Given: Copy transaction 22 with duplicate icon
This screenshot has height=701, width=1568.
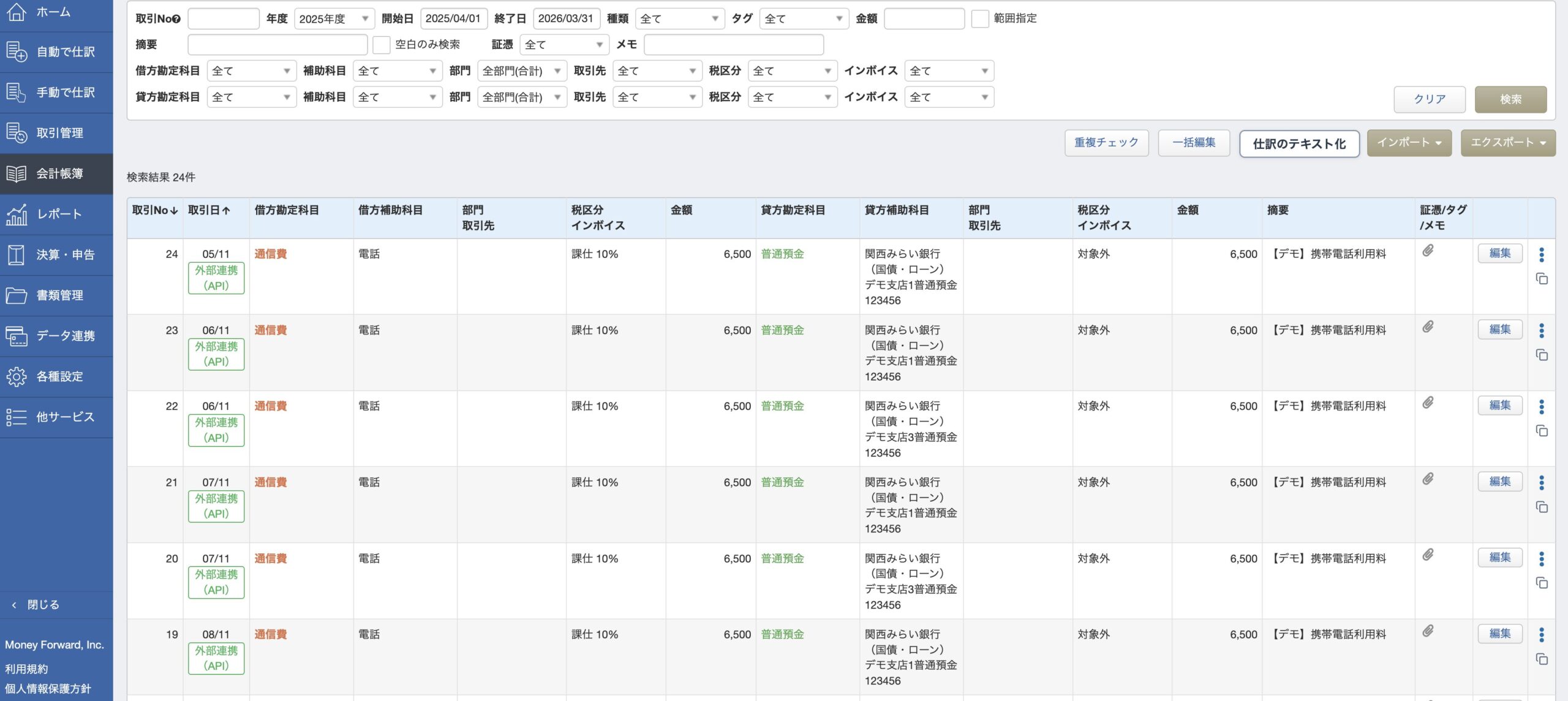Looking at the screenshot, I should [1542, 431].
